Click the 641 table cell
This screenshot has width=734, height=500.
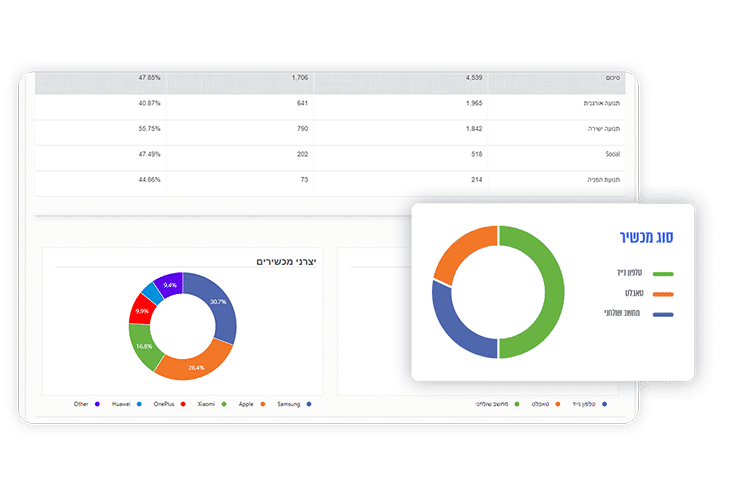302,103
